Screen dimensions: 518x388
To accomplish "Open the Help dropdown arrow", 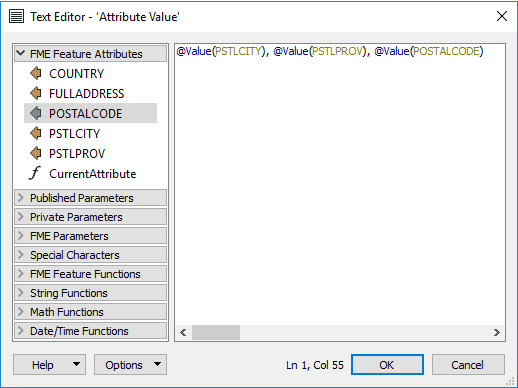I will click(x=77, y=364).
